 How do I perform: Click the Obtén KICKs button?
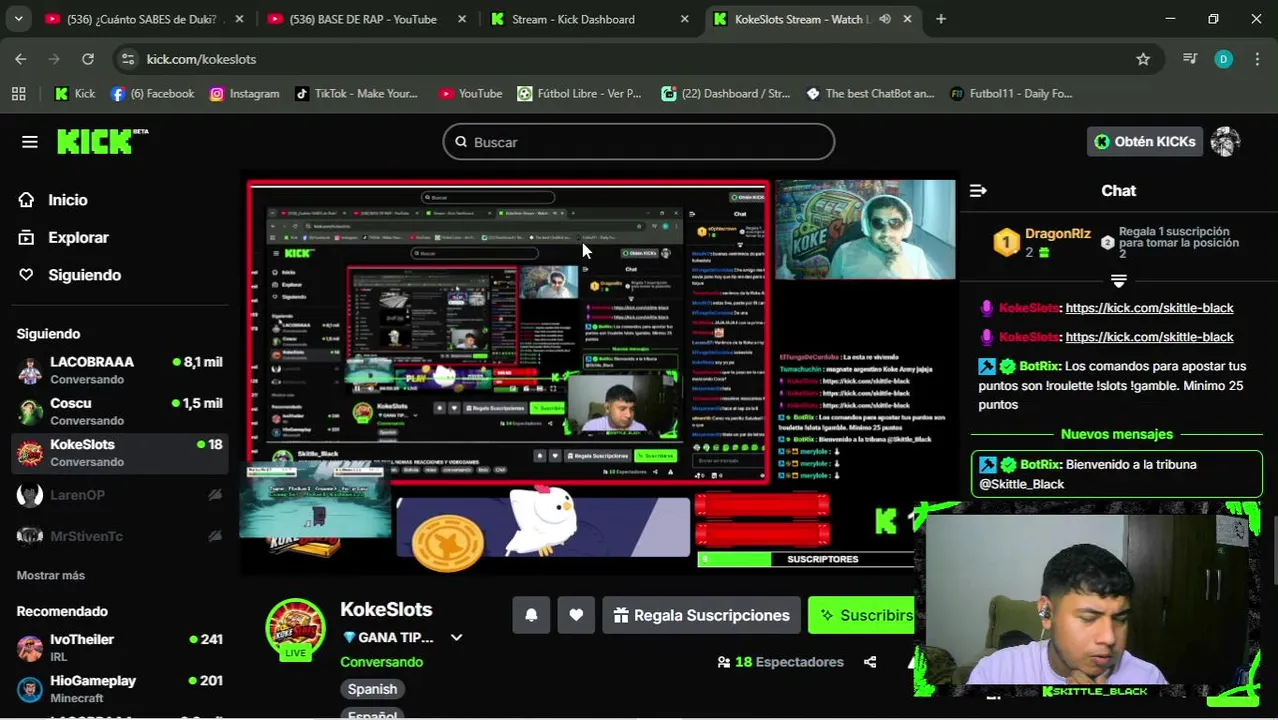[1144, 142]
